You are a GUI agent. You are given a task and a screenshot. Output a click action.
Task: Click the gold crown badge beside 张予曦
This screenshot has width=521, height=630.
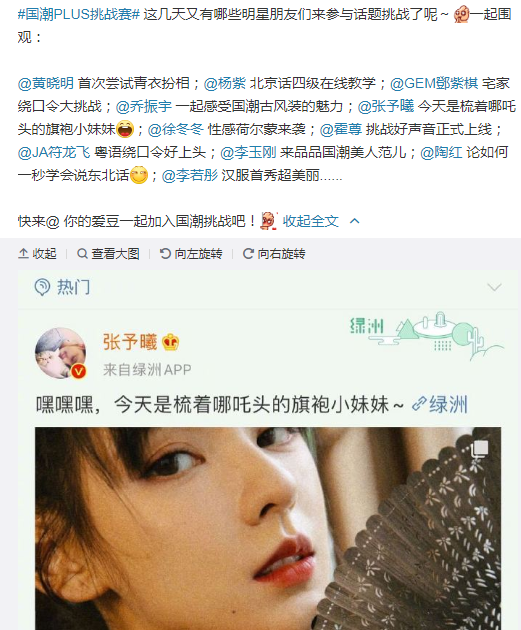170,342
